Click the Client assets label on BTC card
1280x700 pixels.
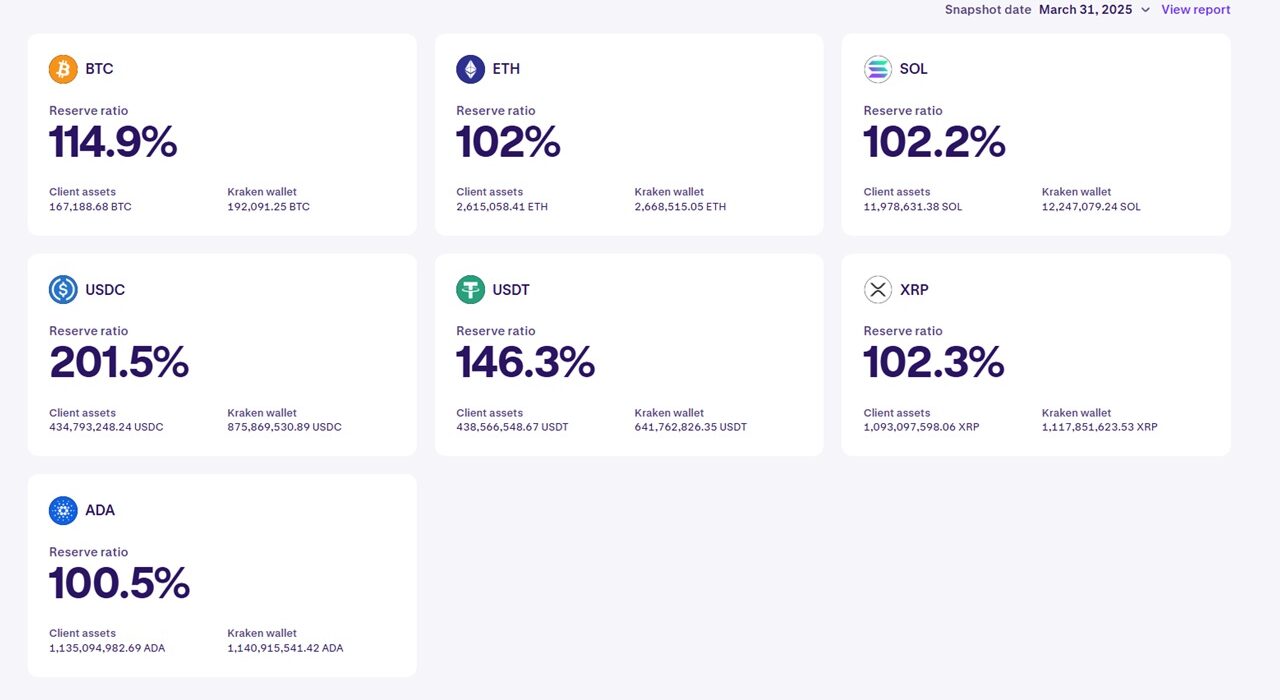[83, 192]
